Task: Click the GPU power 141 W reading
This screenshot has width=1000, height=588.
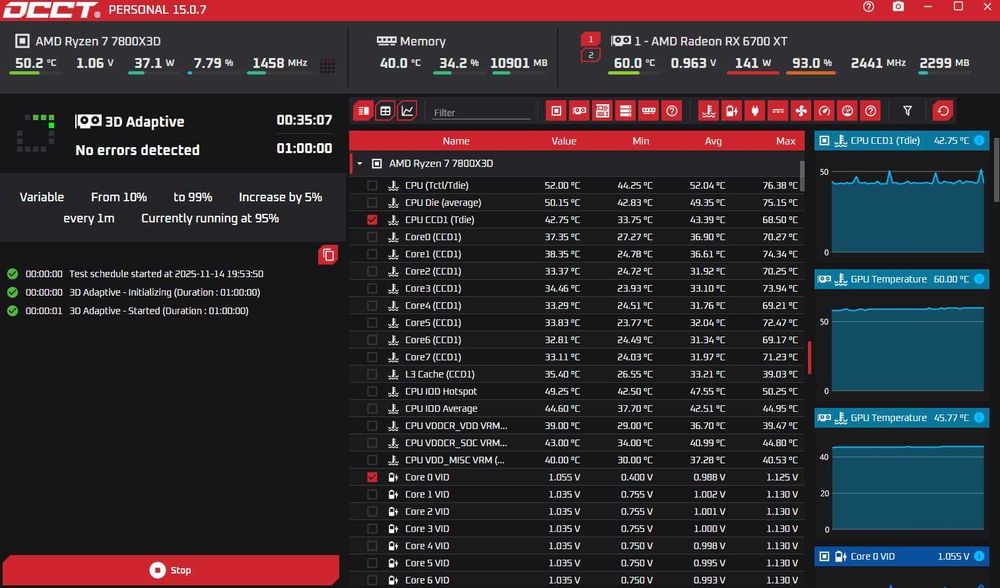Action: pos(753,63)
